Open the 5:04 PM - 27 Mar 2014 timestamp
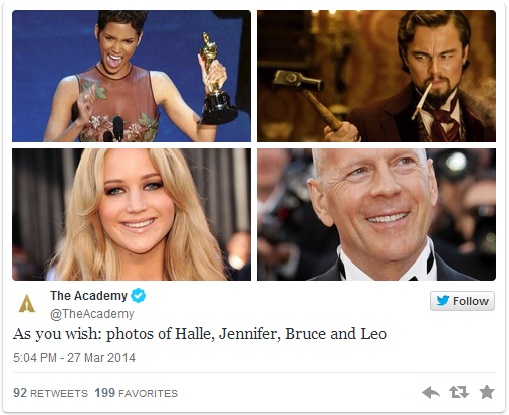 (x=74, y=358)
